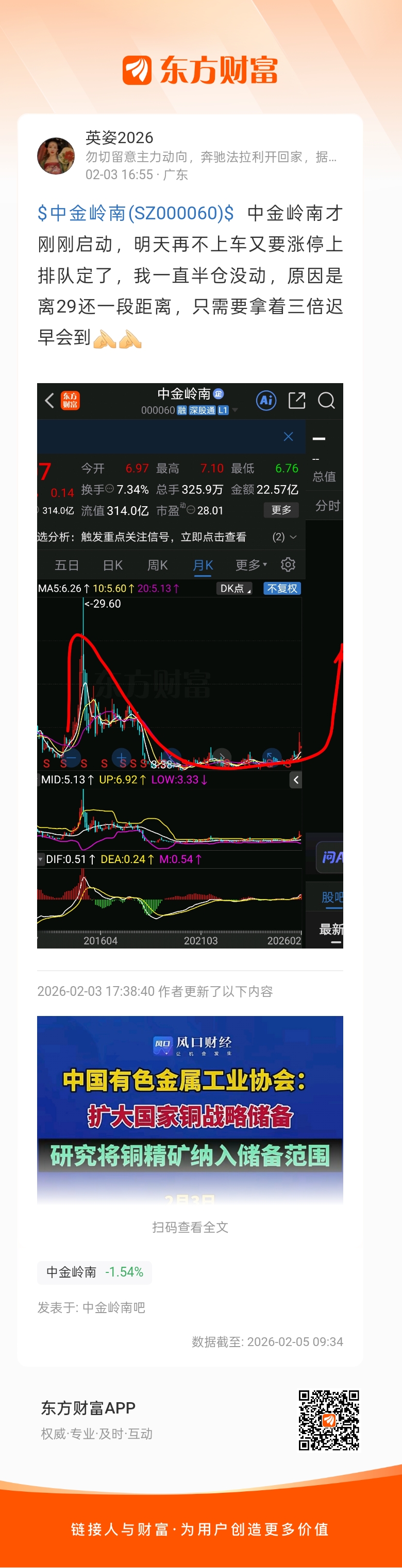
Task: Tap the 选分析 signal notice text
Action: pos(142,537)
